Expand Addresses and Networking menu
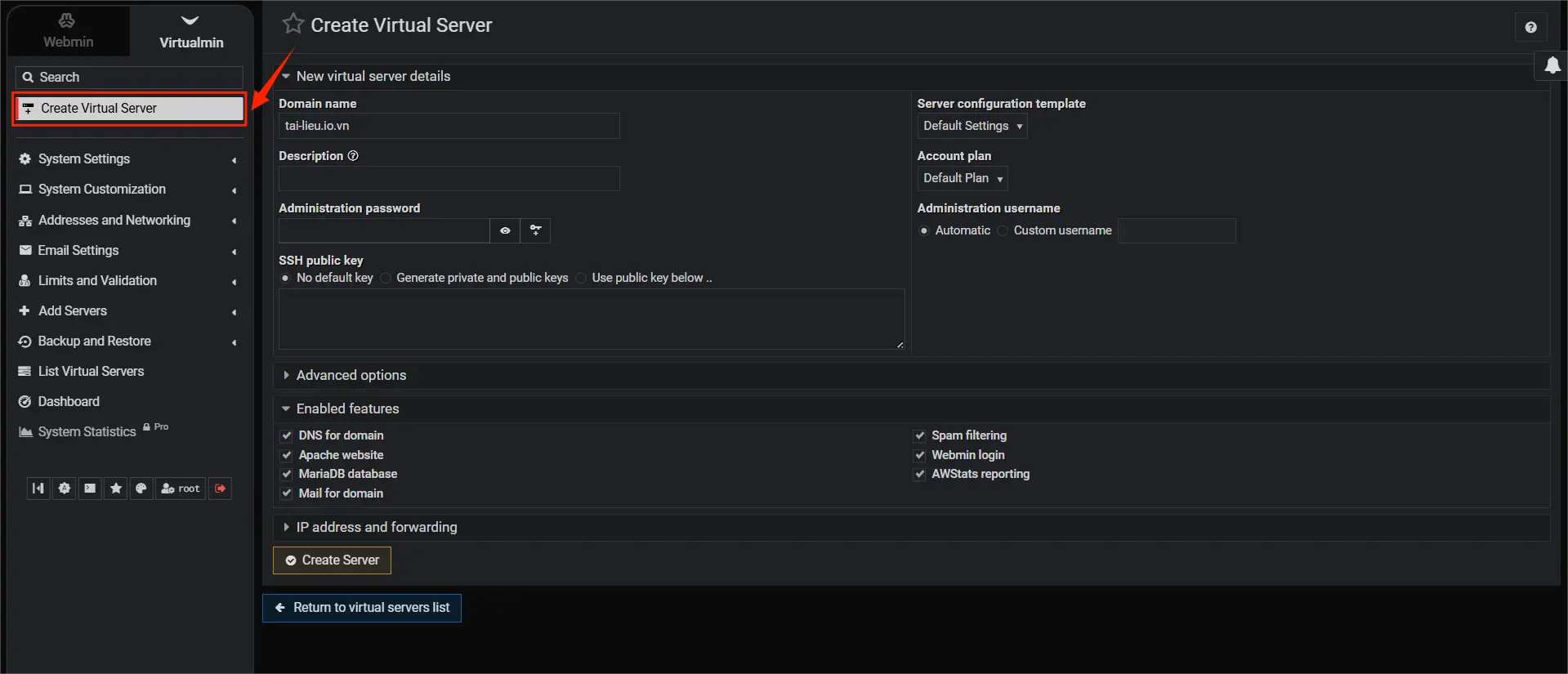The image size is (1568, 674). [x=129, y=220]
